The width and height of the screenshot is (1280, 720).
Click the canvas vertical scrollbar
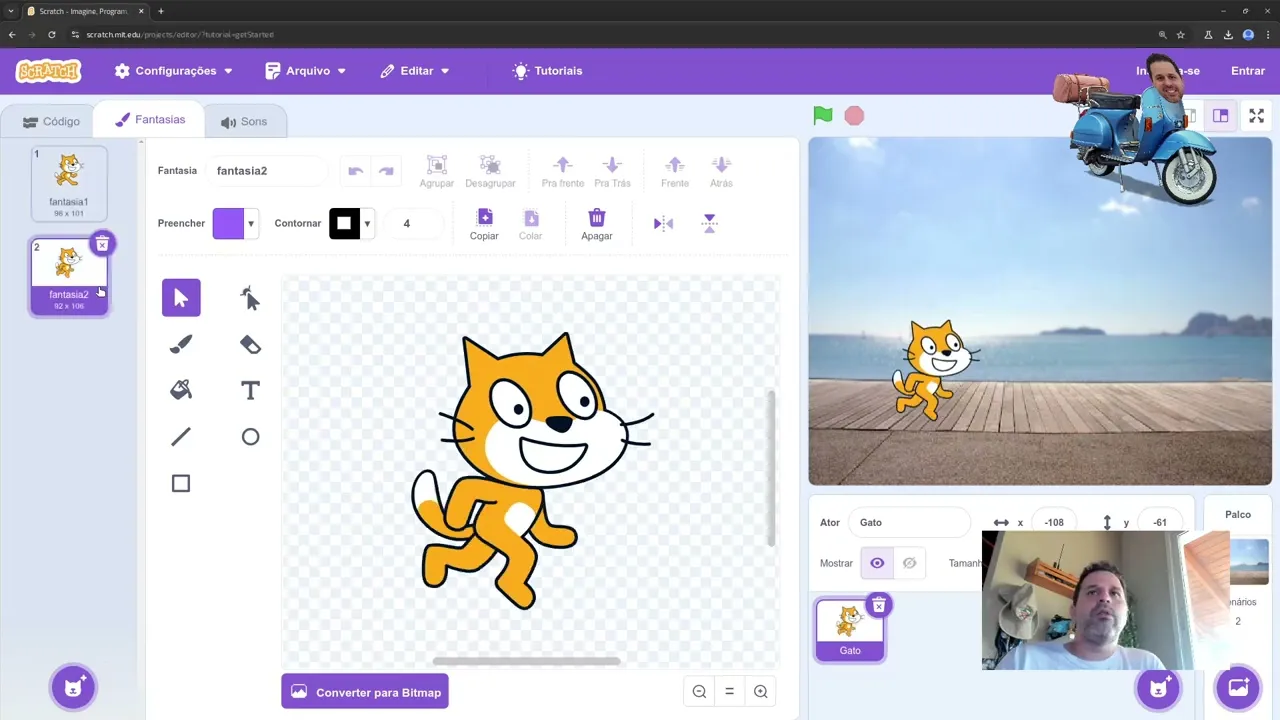point(771,468)
